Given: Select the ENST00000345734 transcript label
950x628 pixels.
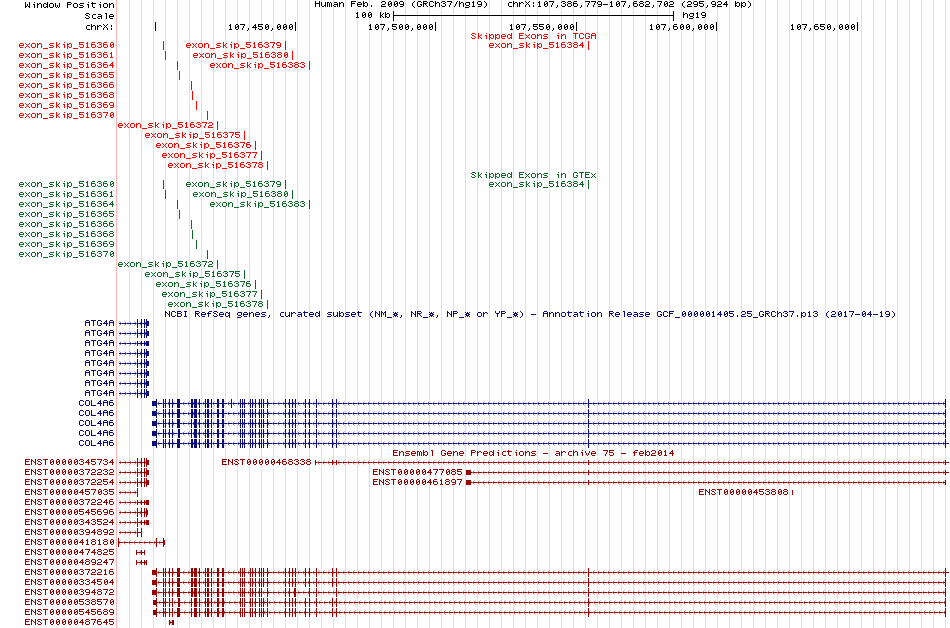Looking at the screenshot, I should pos(69,462).
